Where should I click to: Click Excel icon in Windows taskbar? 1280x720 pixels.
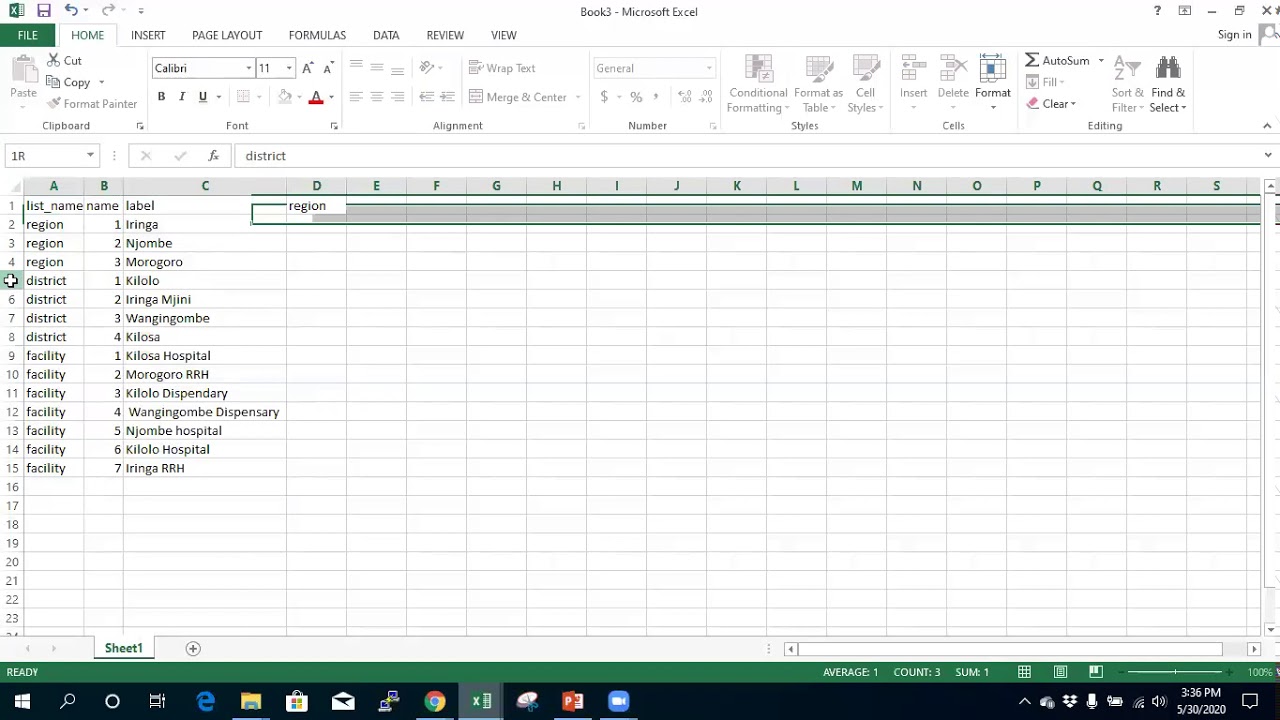(481, 701)
